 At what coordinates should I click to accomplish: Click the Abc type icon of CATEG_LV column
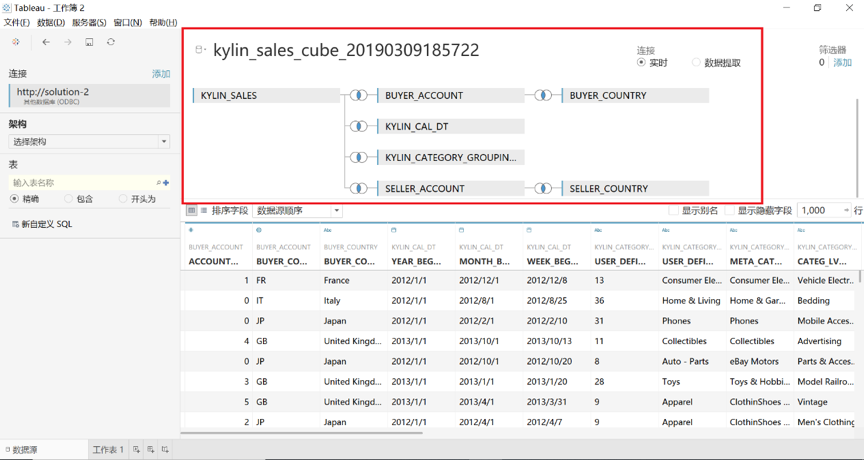[x=801, y=230]
